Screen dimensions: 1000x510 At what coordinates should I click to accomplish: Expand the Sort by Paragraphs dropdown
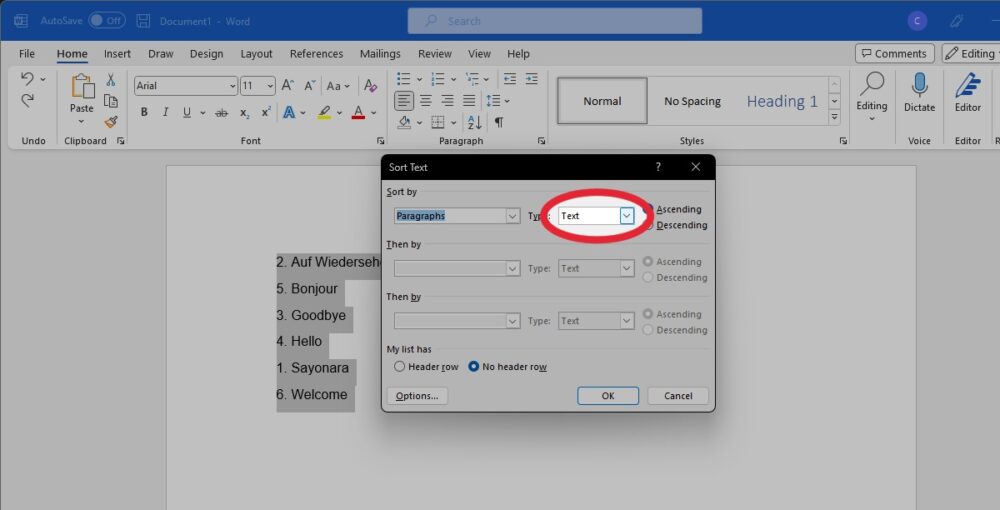pos(512,216)
